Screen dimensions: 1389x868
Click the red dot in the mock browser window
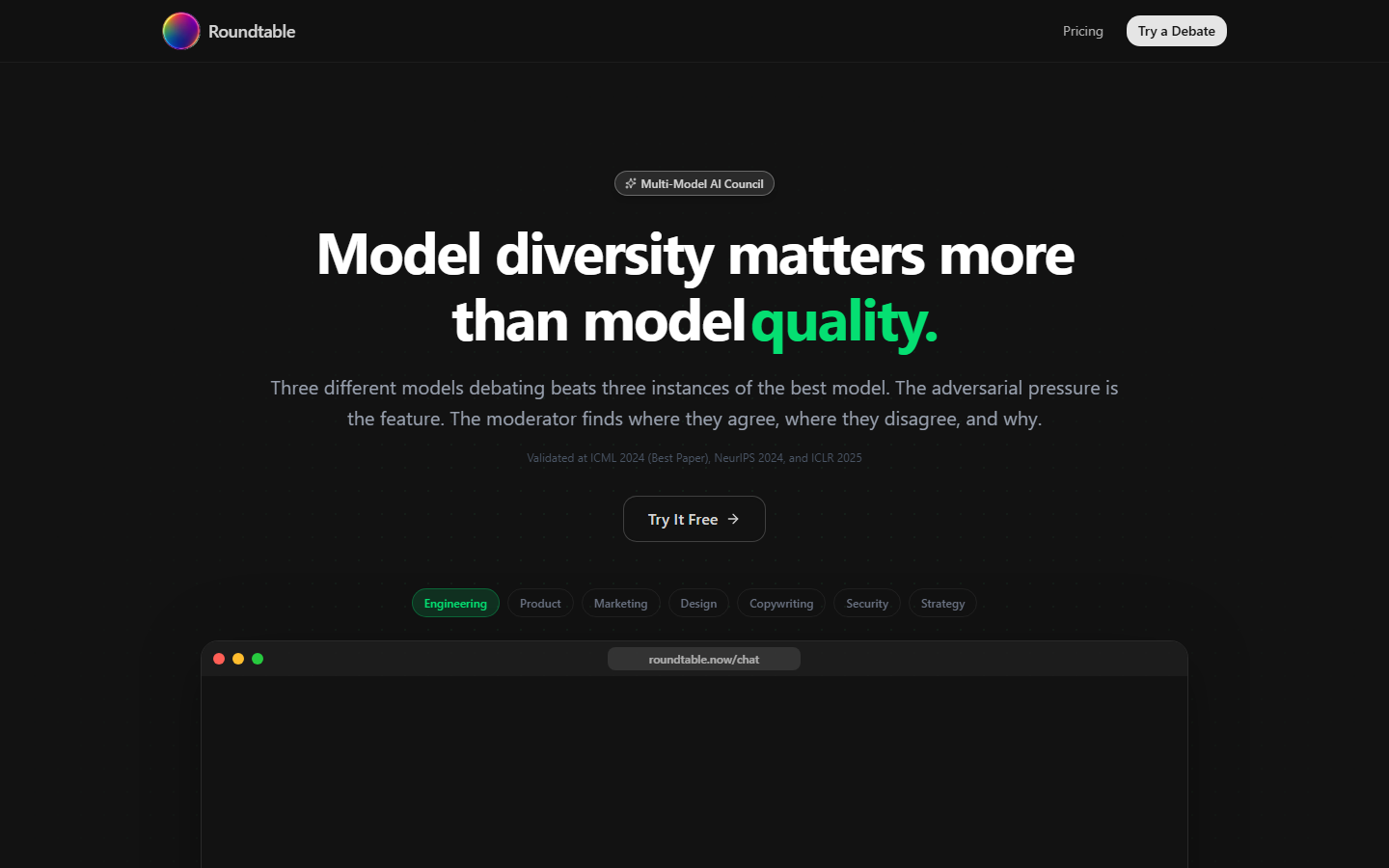tap(219, 659)
